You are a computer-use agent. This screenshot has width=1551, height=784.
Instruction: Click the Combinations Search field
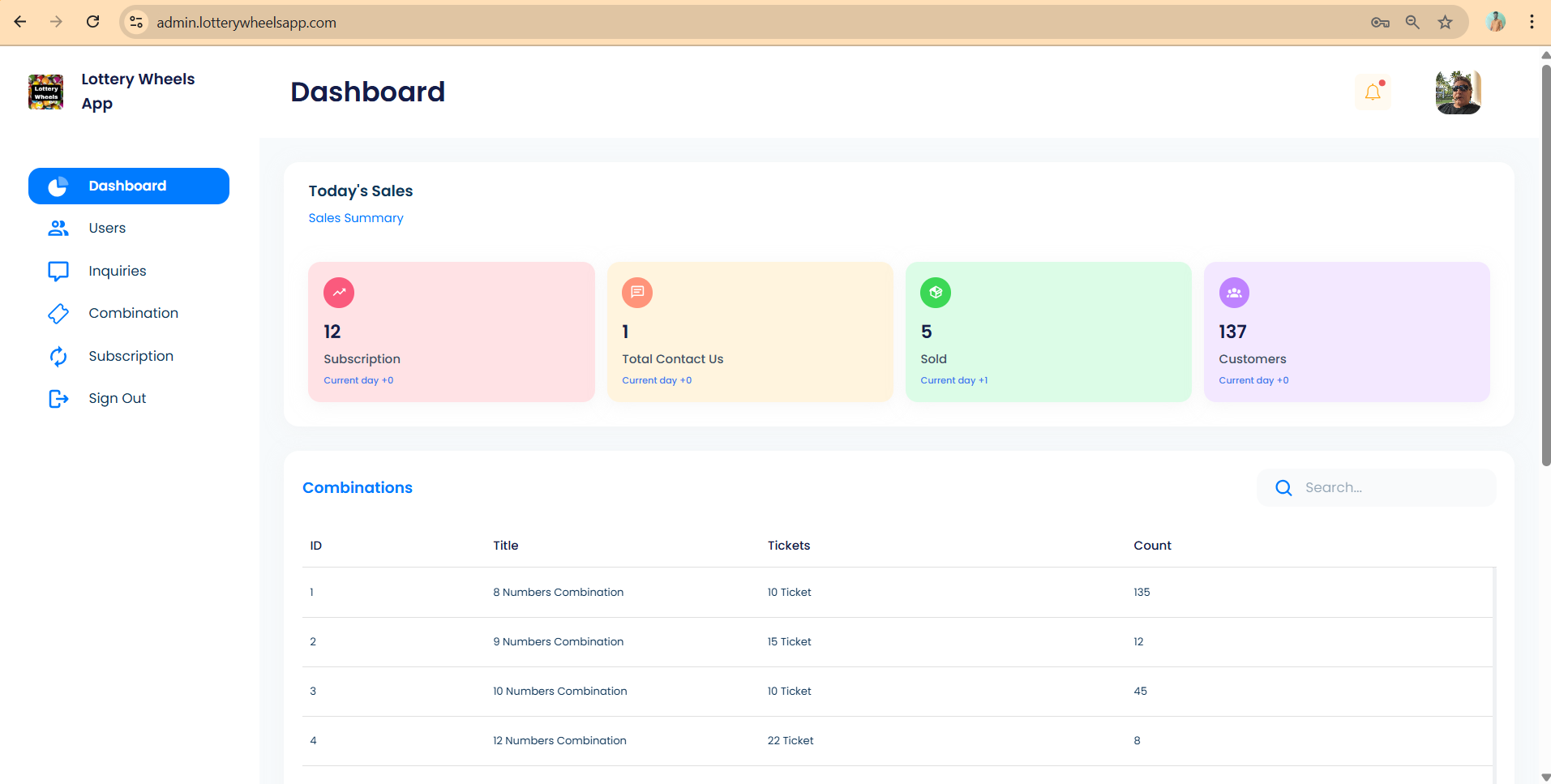click(x=1377, y=488)
